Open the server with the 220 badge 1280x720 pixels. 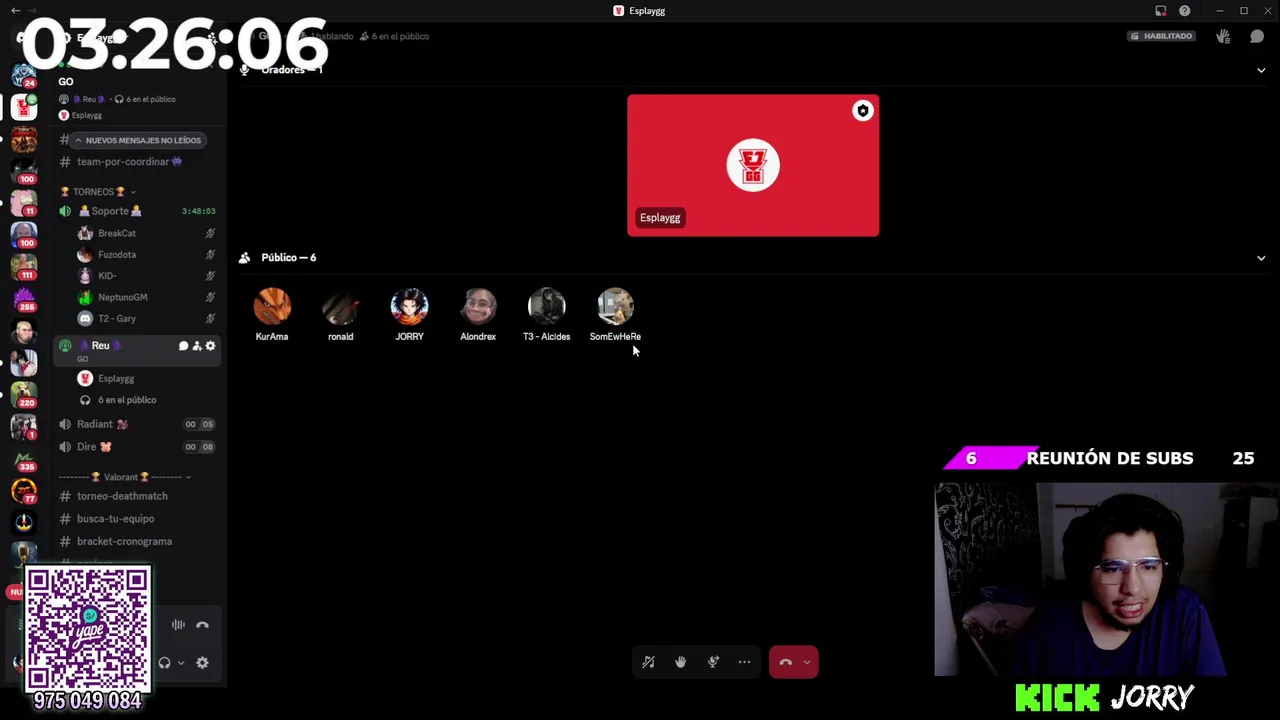point(24,395)
